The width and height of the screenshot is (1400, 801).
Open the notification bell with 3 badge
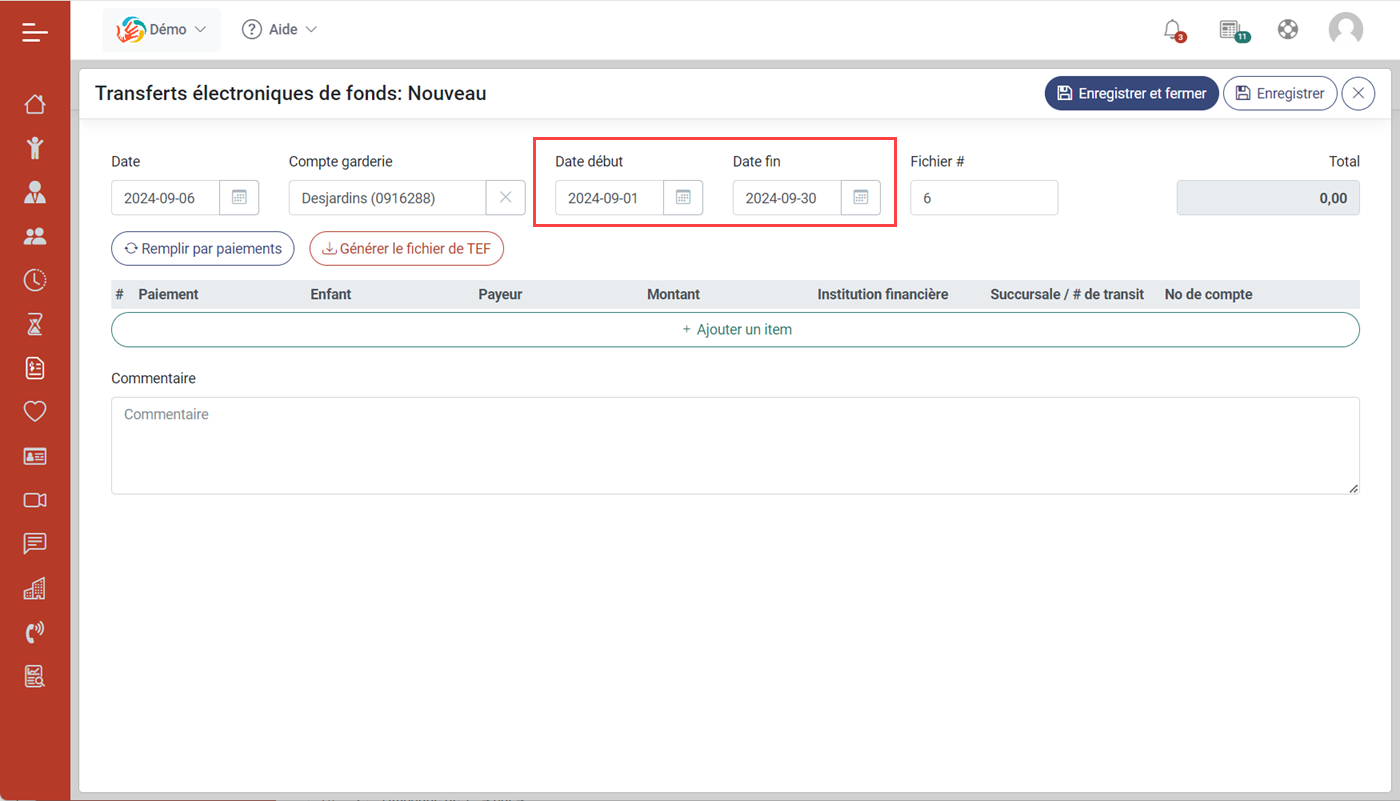click(x=1173, y=30)
